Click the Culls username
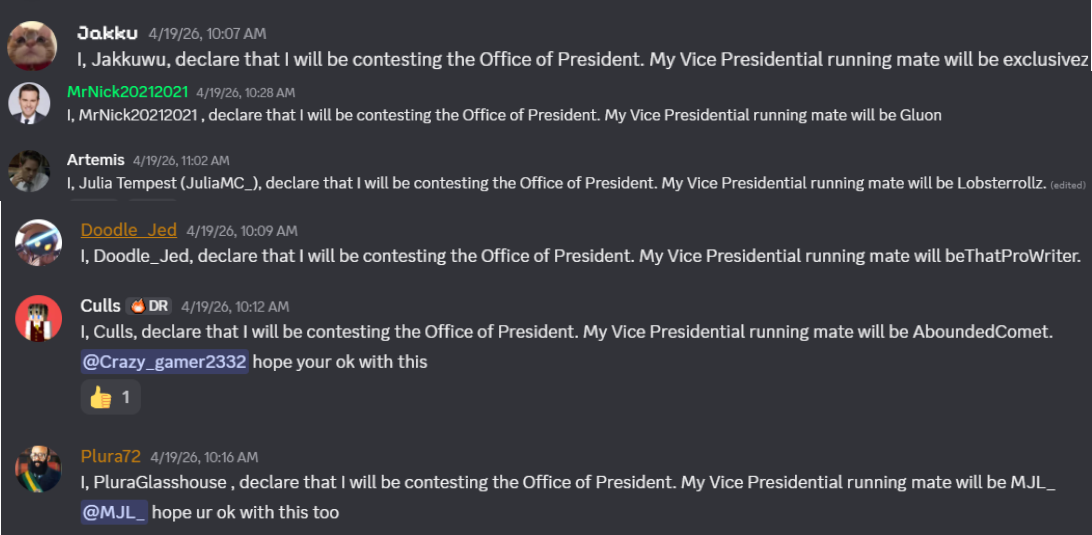1092x535 pixels. click(x=100, y=306)
